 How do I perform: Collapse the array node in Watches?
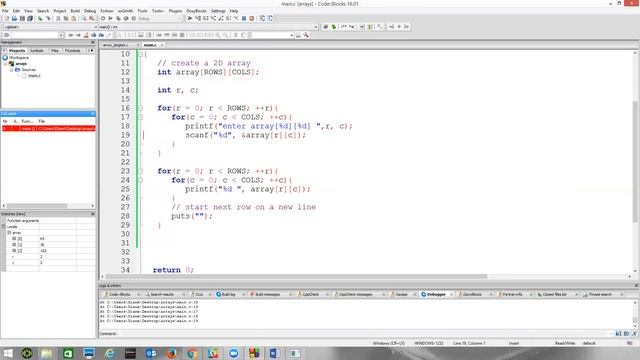(9, 233)
